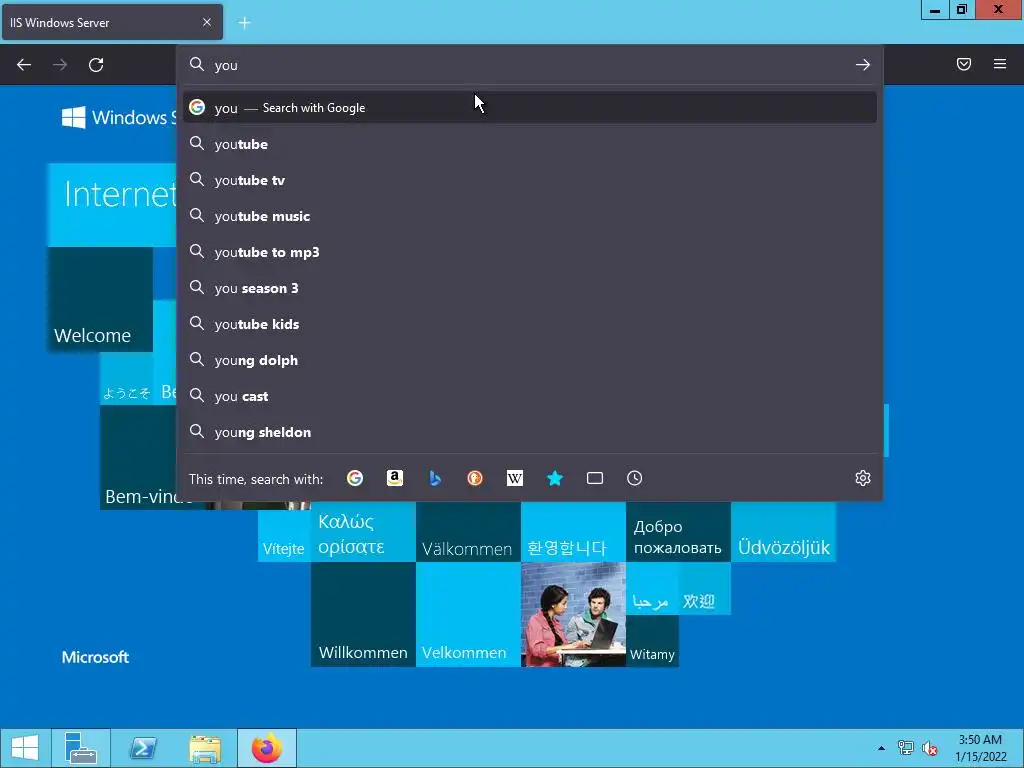This screenshot has height=768, width=1024.
Task: Select the 'youtube tv' suggestion
Action: 530,180
